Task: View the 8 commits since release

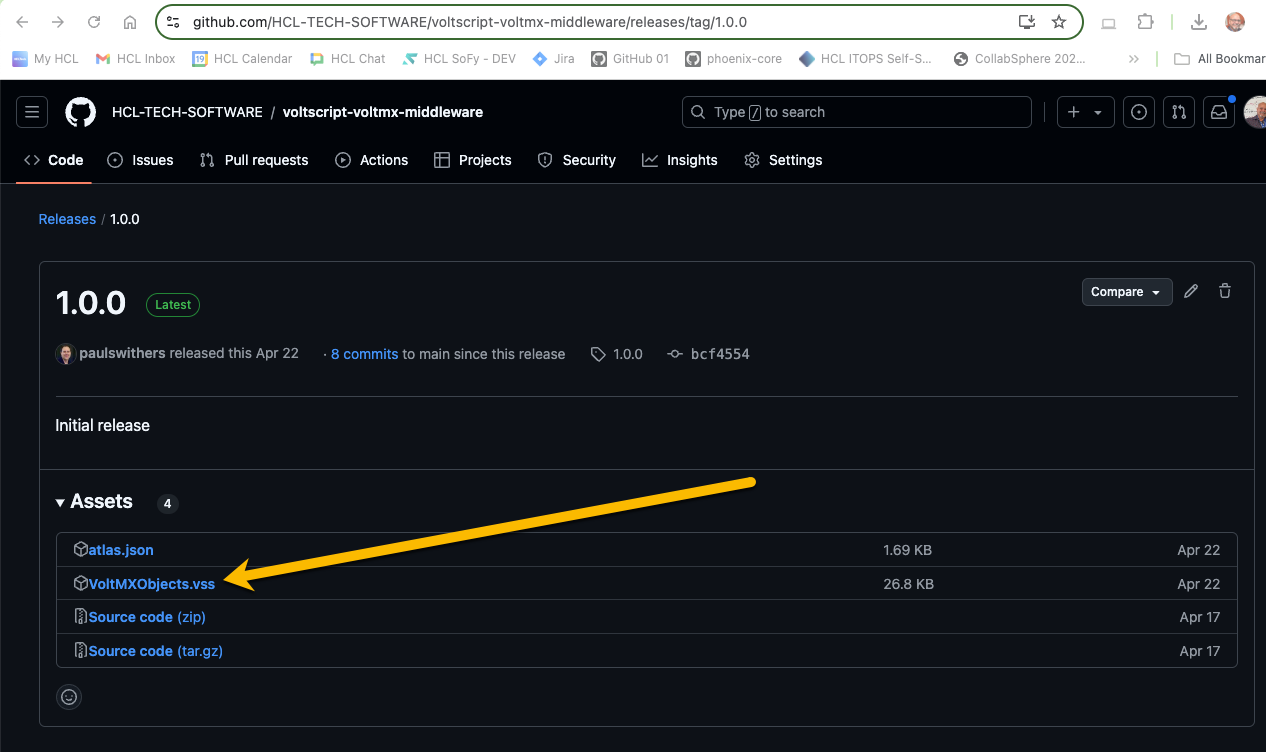Action: (365, 354)
